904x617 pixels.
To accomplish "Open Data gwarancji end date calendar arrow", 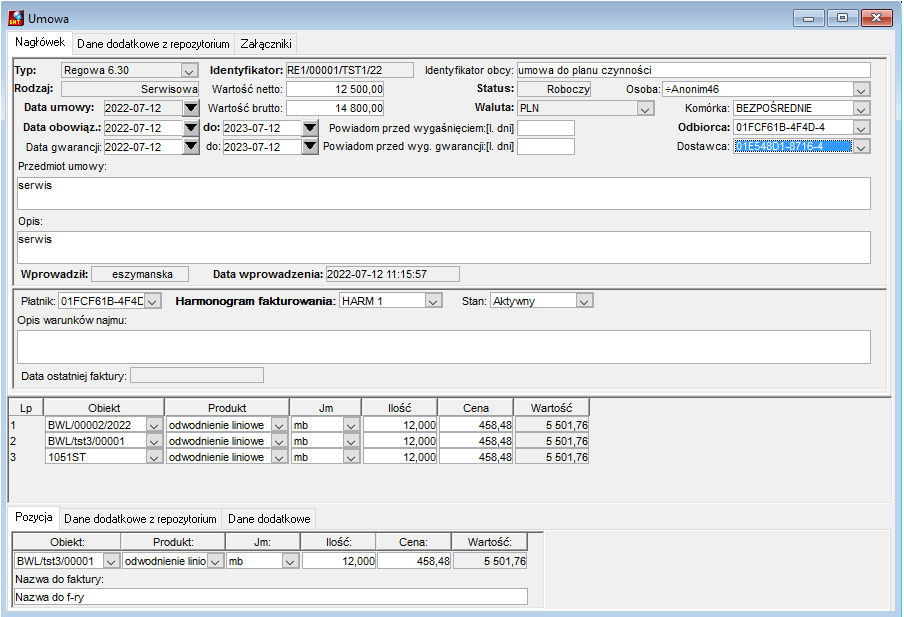I will pos(310,147).
